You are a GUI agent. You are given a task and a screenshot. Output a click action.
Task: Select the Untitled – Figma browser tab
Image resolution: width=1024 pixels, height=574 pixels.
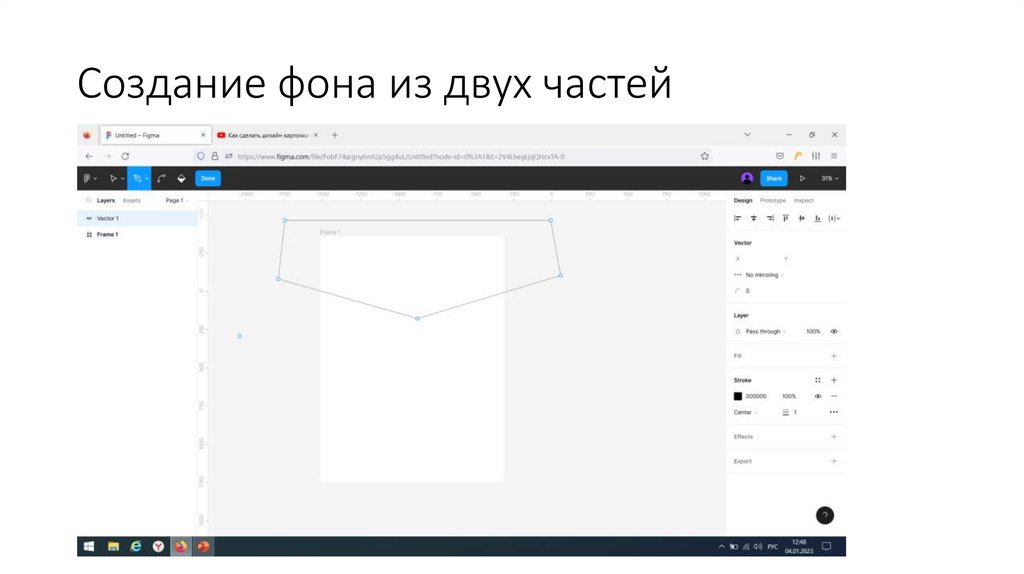[x=155, y=135]
